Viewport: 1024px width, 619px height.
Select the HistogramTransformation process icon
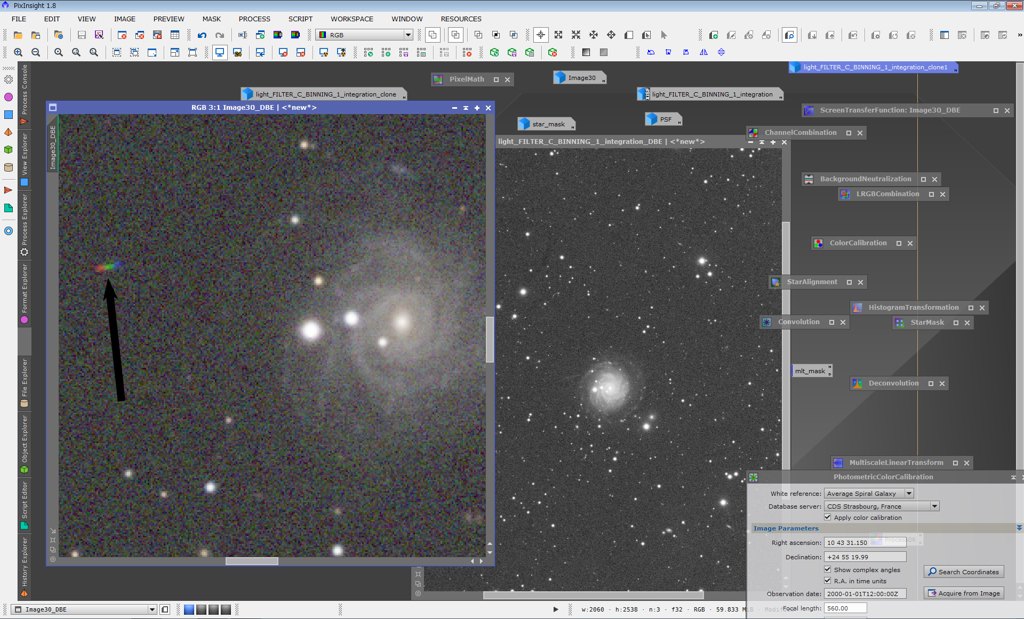[x=857, y=308]
